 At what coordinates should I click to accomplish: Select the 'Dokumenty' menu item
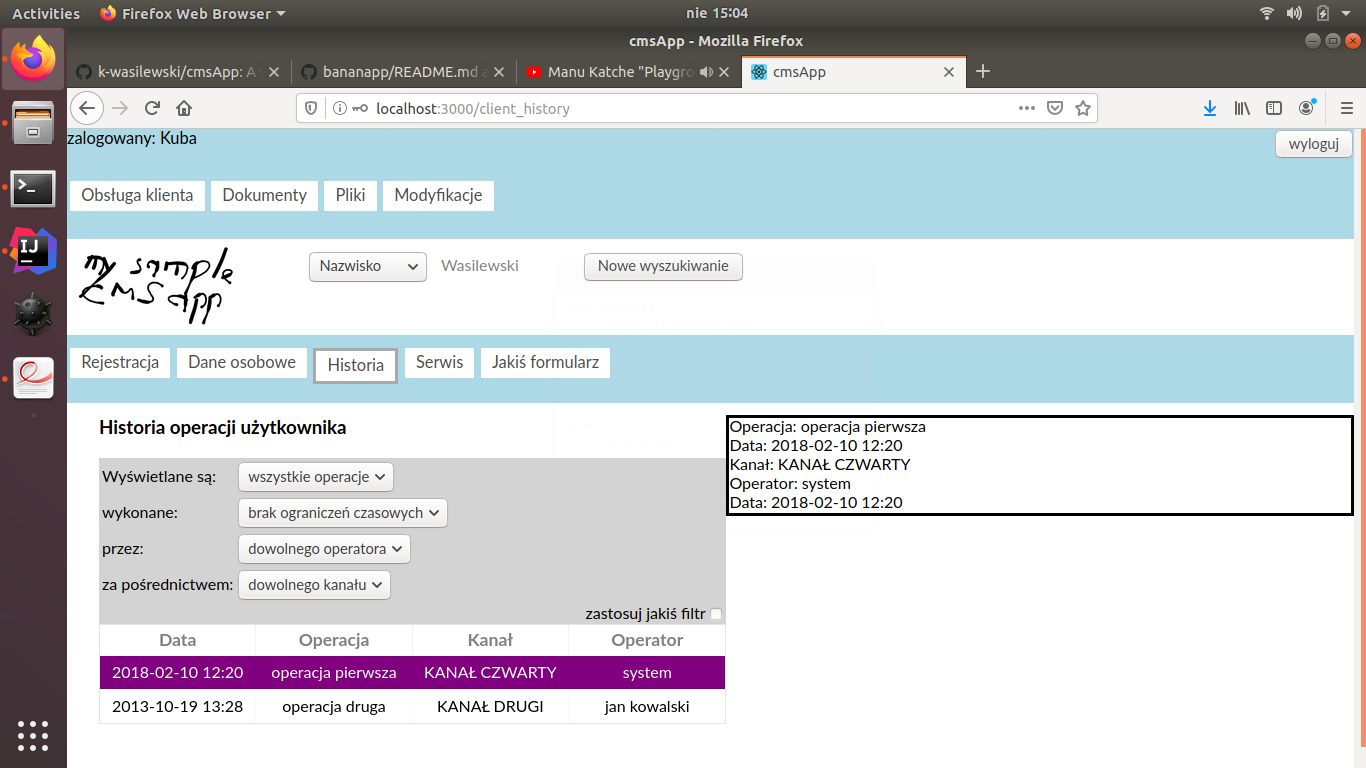tap(265, 195)
